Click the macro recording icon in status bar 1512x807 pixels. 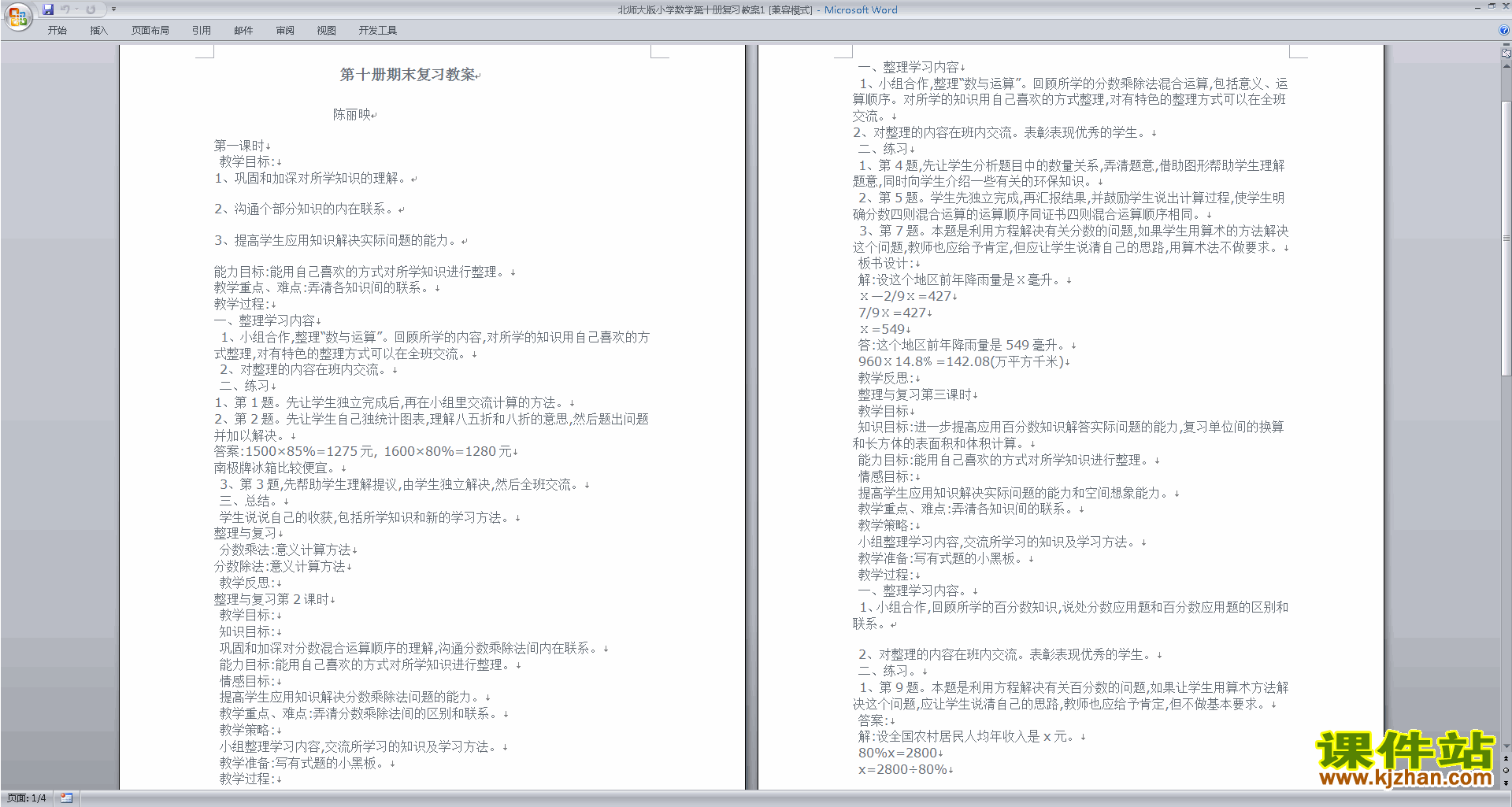tap(66, 798)
